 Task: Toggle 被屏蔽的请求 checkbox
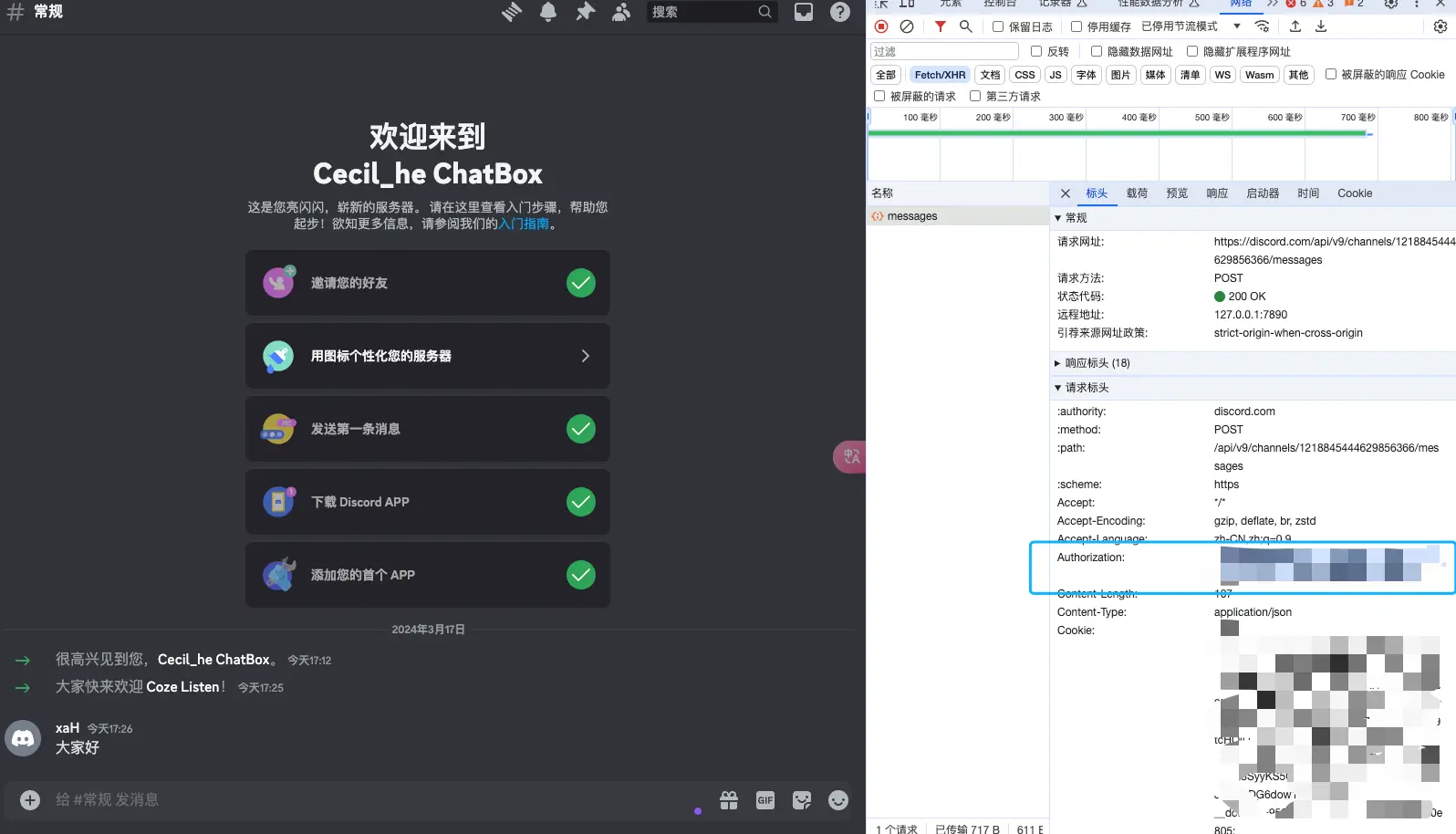tap(879, 96)
